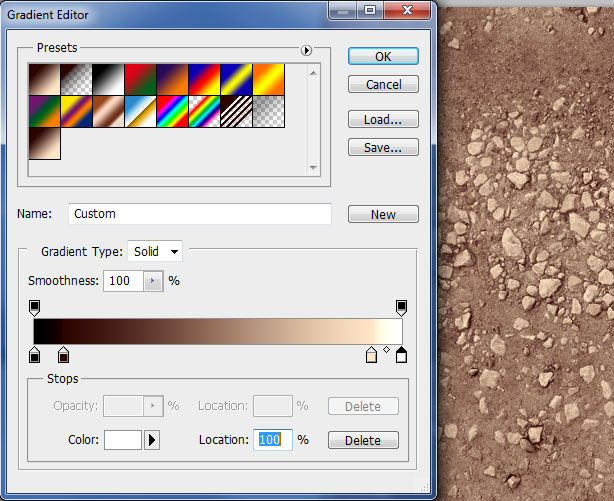Select the Foreground to Transparent preset

coord(77,79)
